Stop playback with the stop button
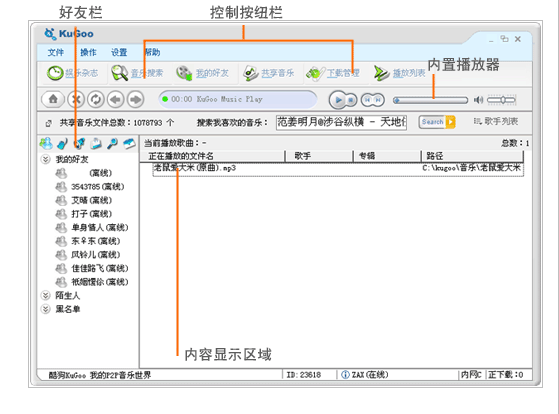Image resolution: width=559 pixels, height=414 pixels. click(x=351, y=100)
